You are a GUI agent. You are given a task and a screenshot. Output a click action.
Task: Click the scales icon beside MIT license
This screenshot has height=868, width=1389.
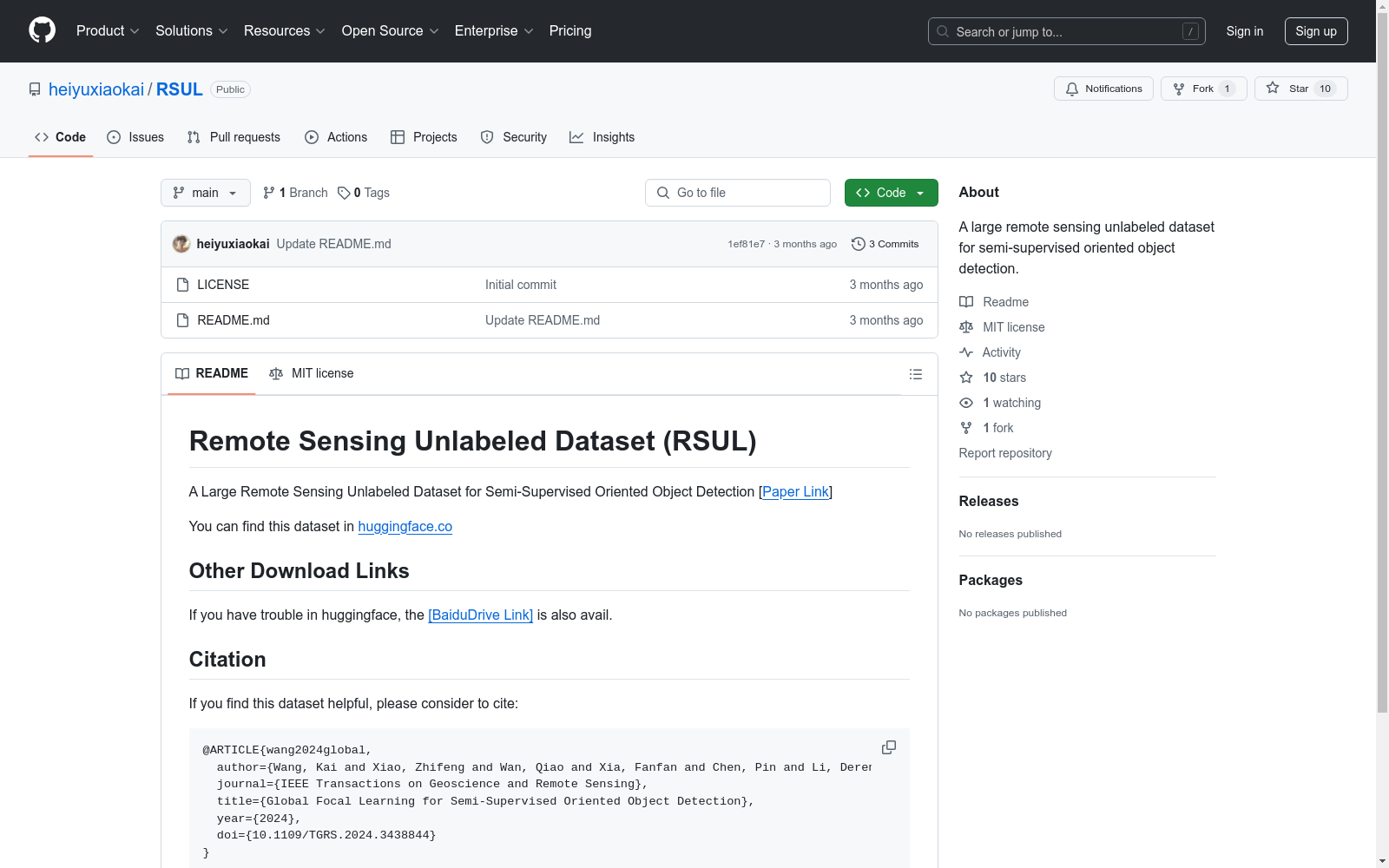tap(966, 327)
